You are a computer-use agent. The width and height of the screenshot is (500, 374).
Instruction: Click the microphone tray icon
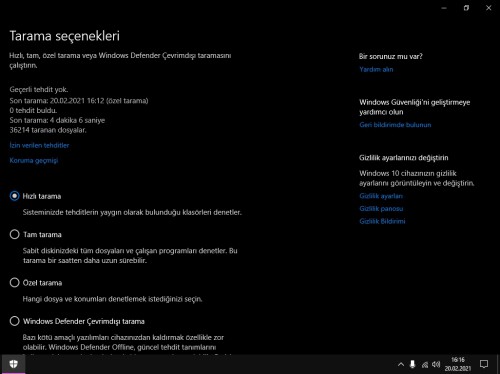coord(412,364)
